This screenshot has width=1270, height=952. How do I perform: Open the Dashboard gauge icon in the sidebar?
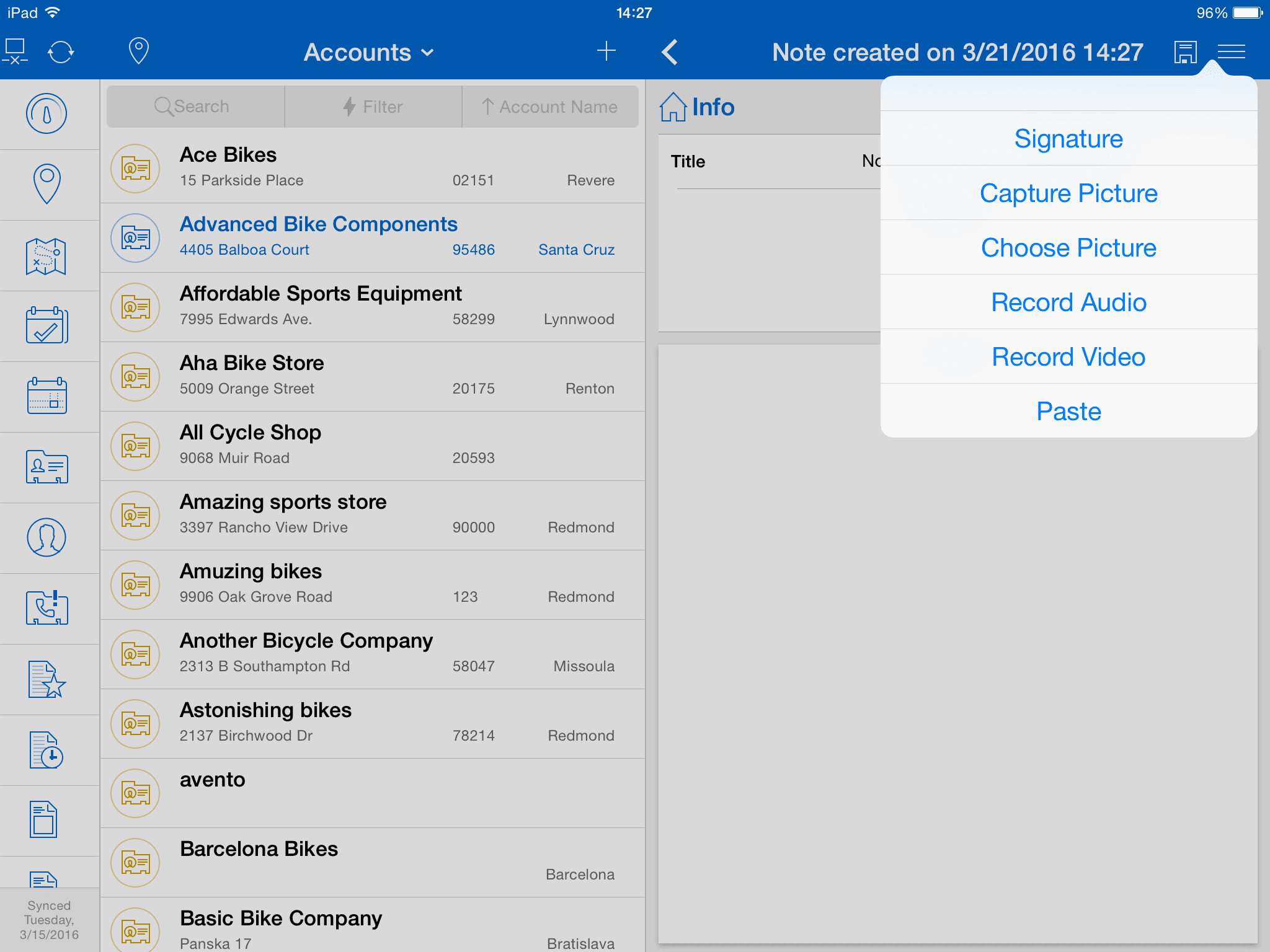pyautogui.click(x=47, y=114)
